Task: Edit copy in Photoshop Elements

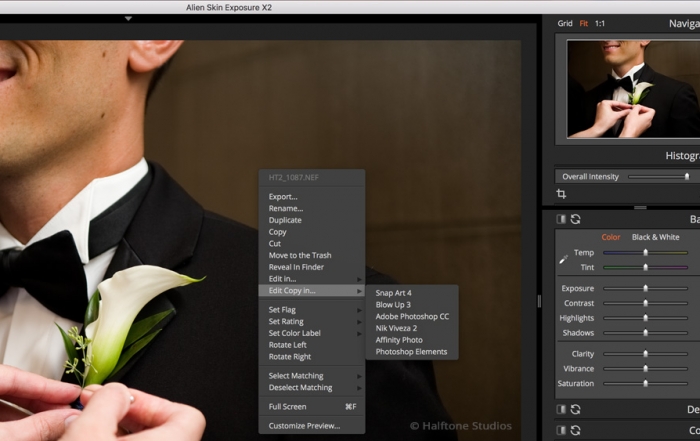Action: 412,352
